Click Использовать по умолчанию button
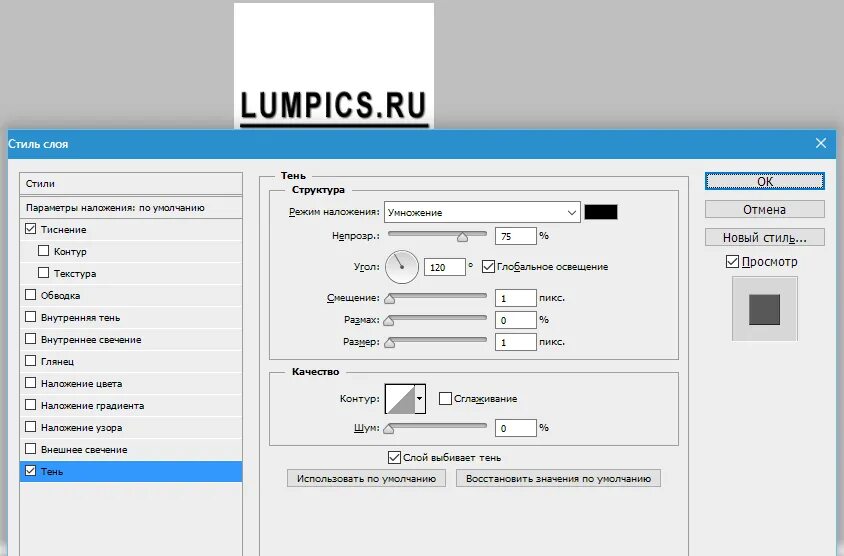The height and width of the screenshot is (556, 844). [366, 478]
